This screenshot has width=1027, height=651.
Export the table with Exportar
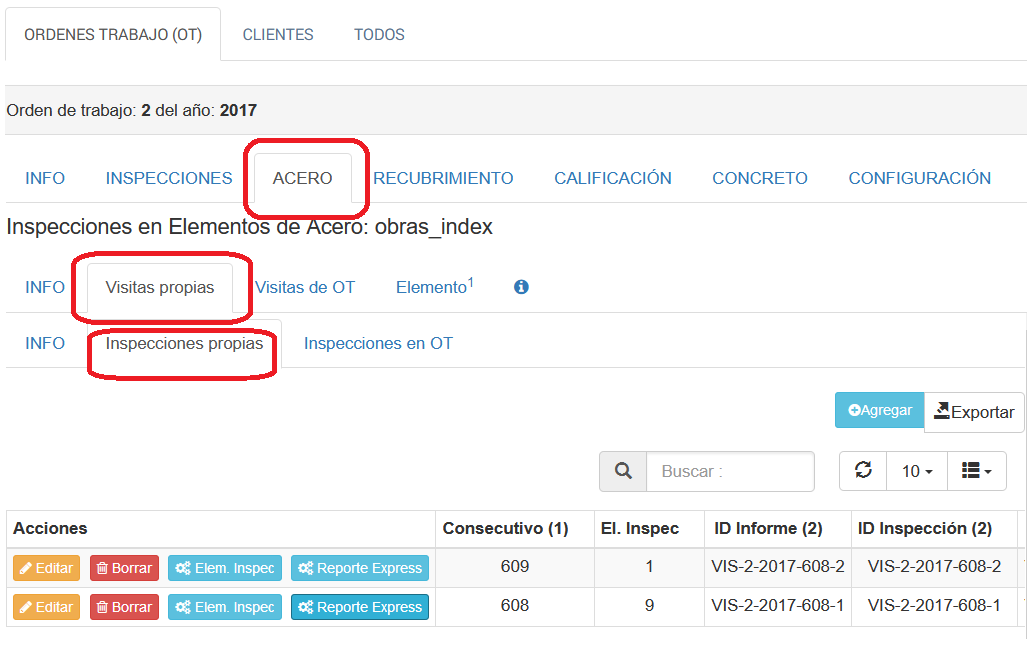(974, 412)
